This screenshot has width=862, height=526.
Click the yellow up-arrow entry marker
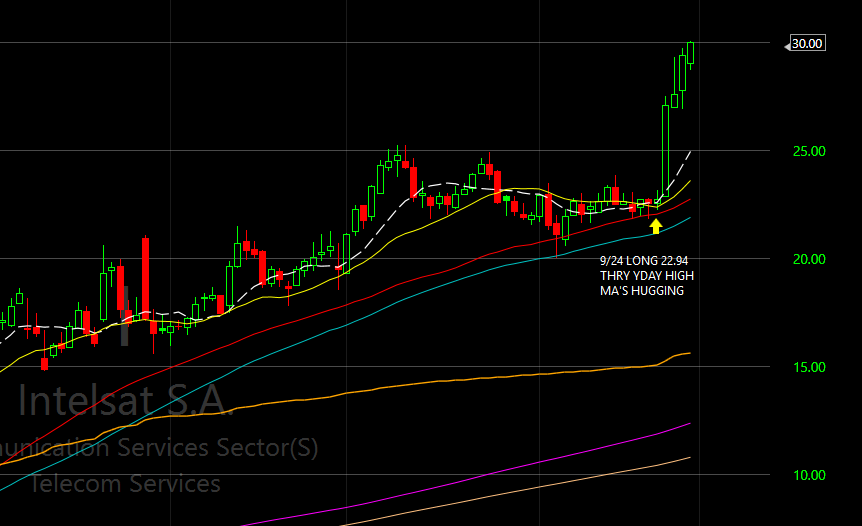655,226
